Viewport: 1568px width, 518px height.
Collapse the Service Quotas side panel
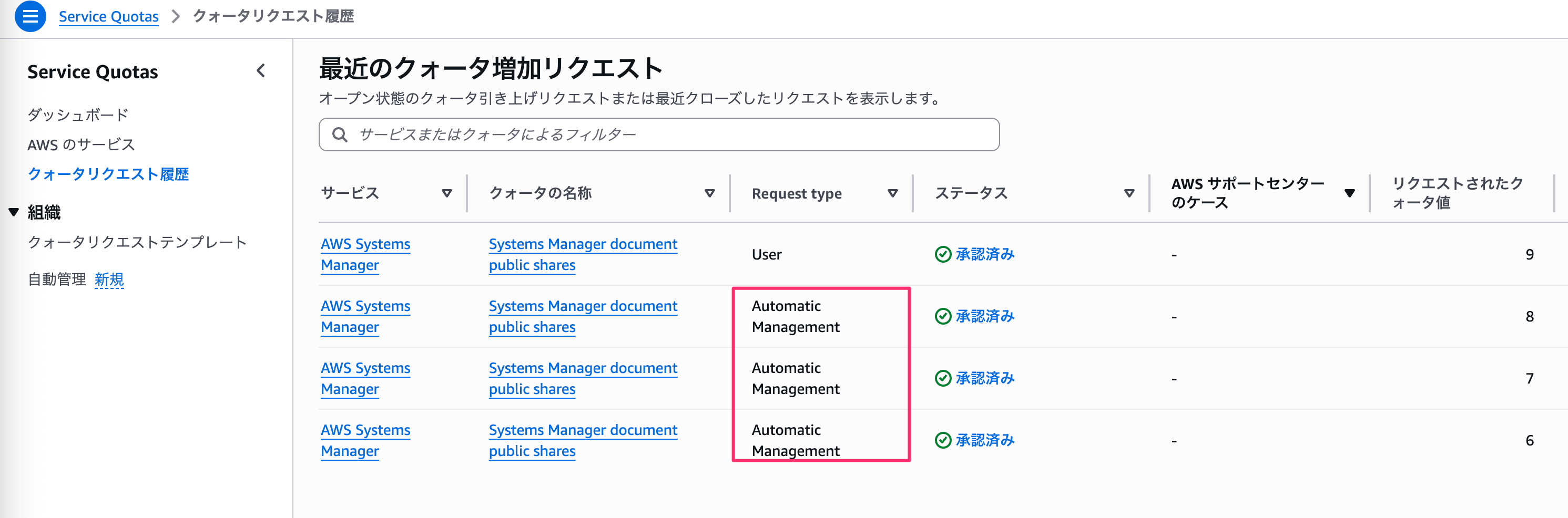click(261, 71)
